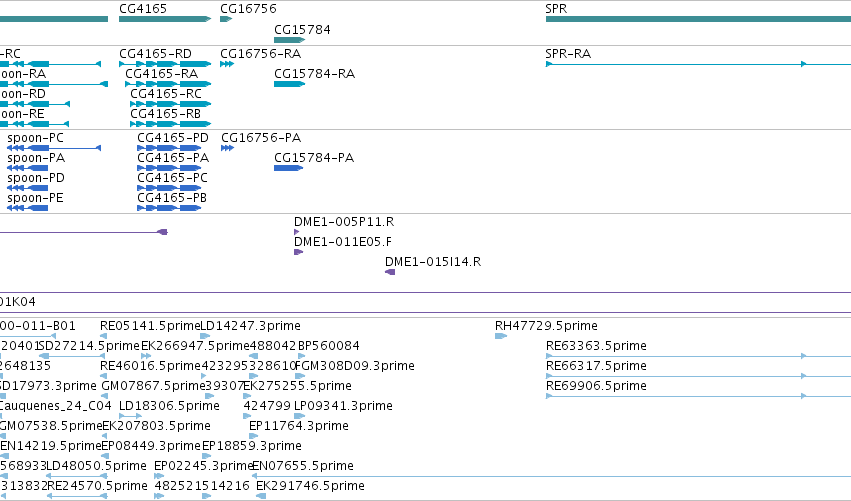Click the CG16756-PA protein arrows

point(227,148)
